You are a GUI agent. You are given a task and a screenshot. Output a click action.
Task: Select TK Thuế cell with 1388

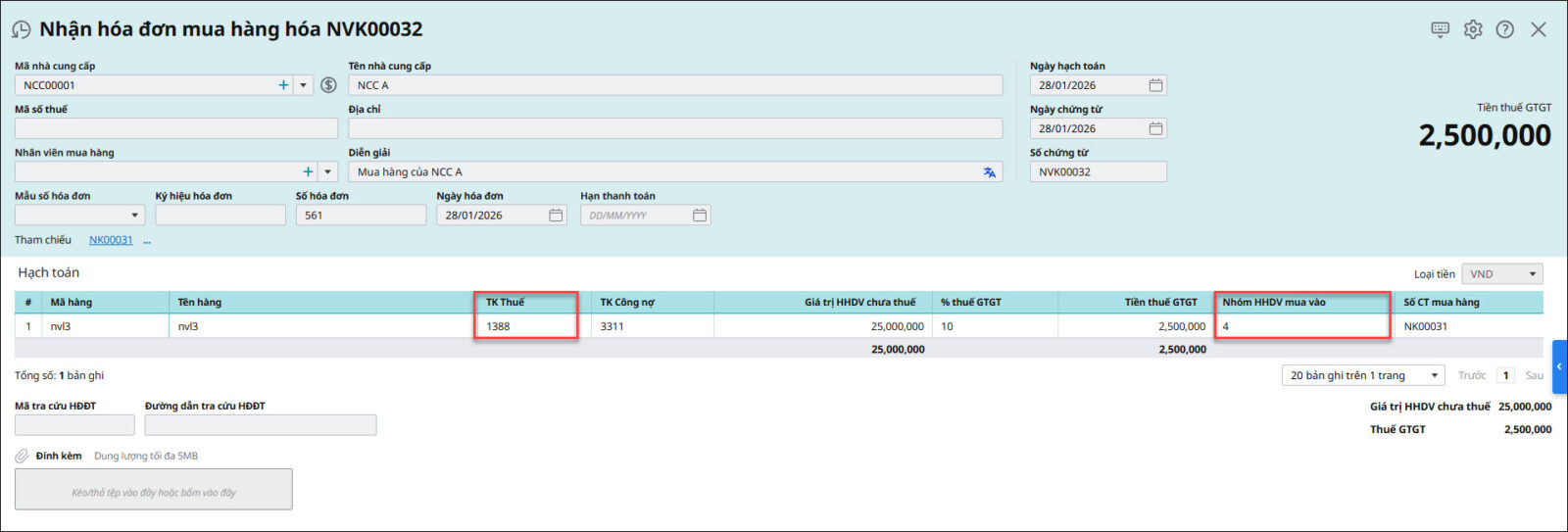click(x=526, y=326)
